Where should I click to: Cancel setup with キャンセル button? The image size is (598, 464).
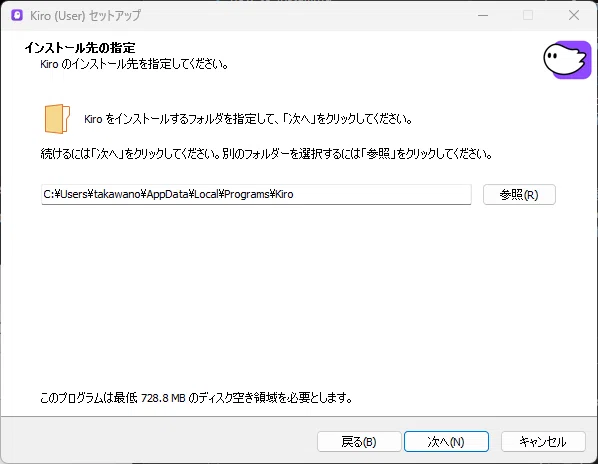[x=543, y=442]
